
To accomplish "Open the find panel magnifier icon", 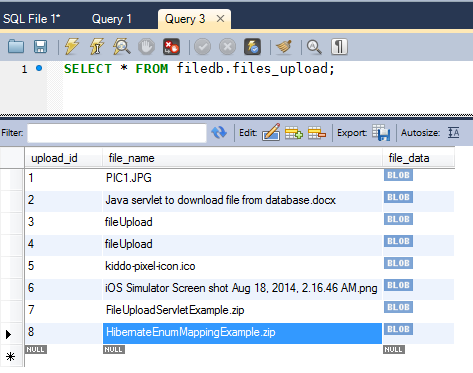I will 314,47.
